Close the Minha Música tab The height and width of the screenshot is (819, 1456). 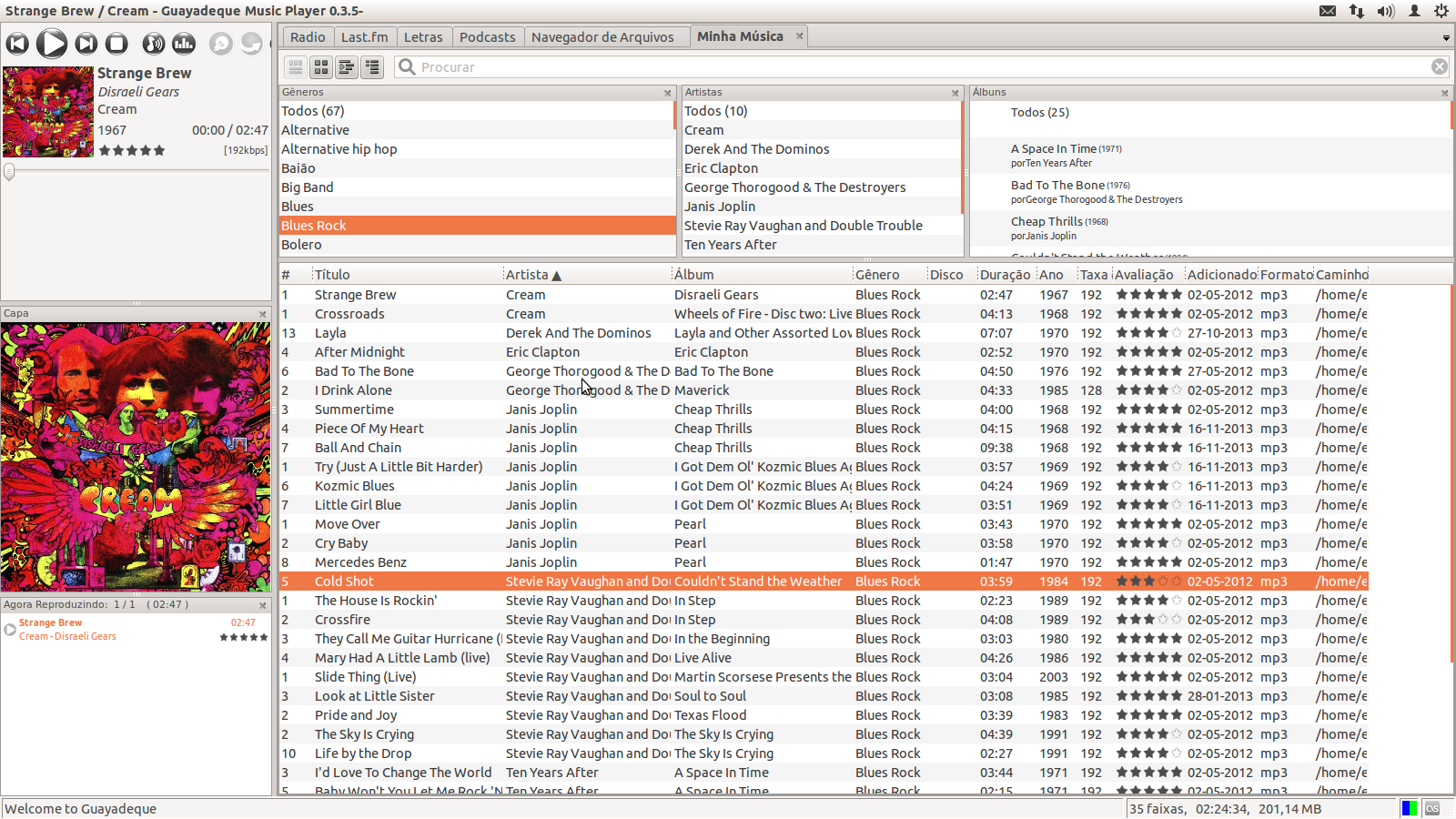point(800,36)
